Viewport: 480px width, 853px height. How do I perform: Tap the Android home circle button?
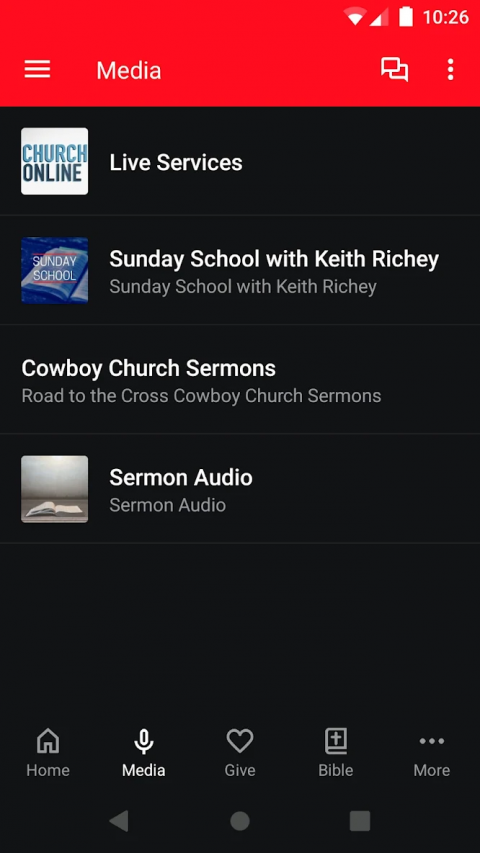pos(240,820)
